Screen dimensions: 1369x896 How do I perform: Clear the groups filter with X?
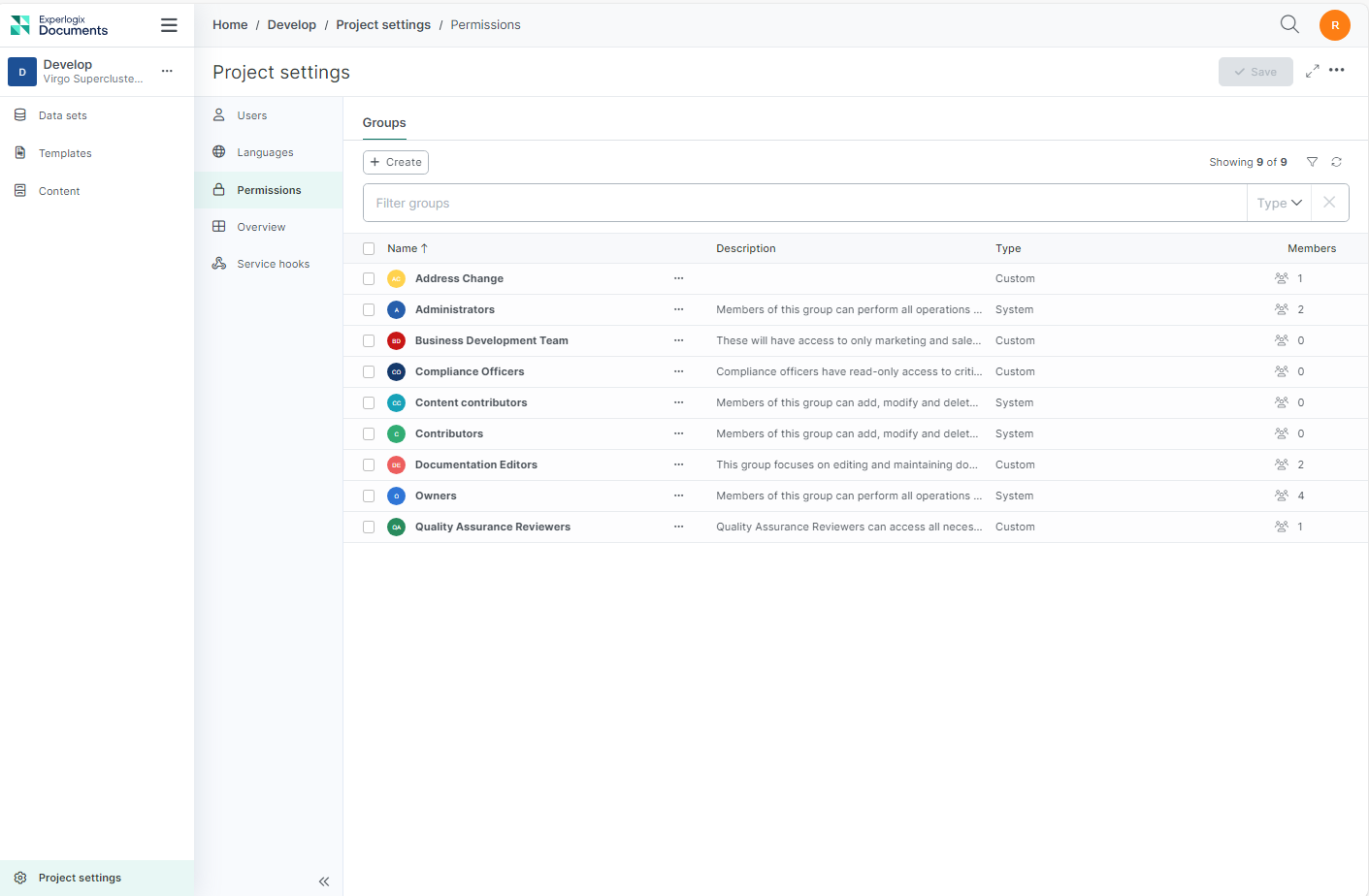1329,203
